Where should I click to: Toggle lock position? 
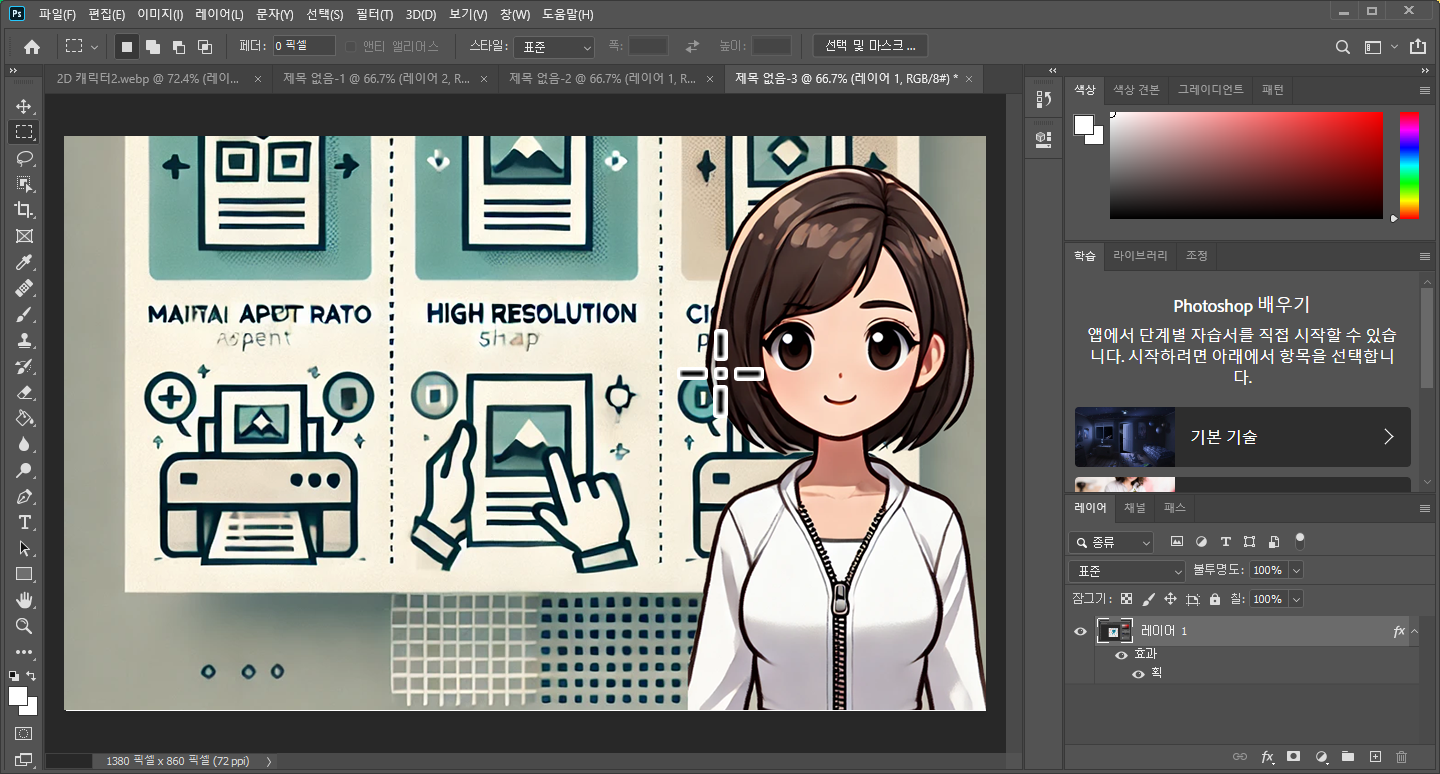1170,599
